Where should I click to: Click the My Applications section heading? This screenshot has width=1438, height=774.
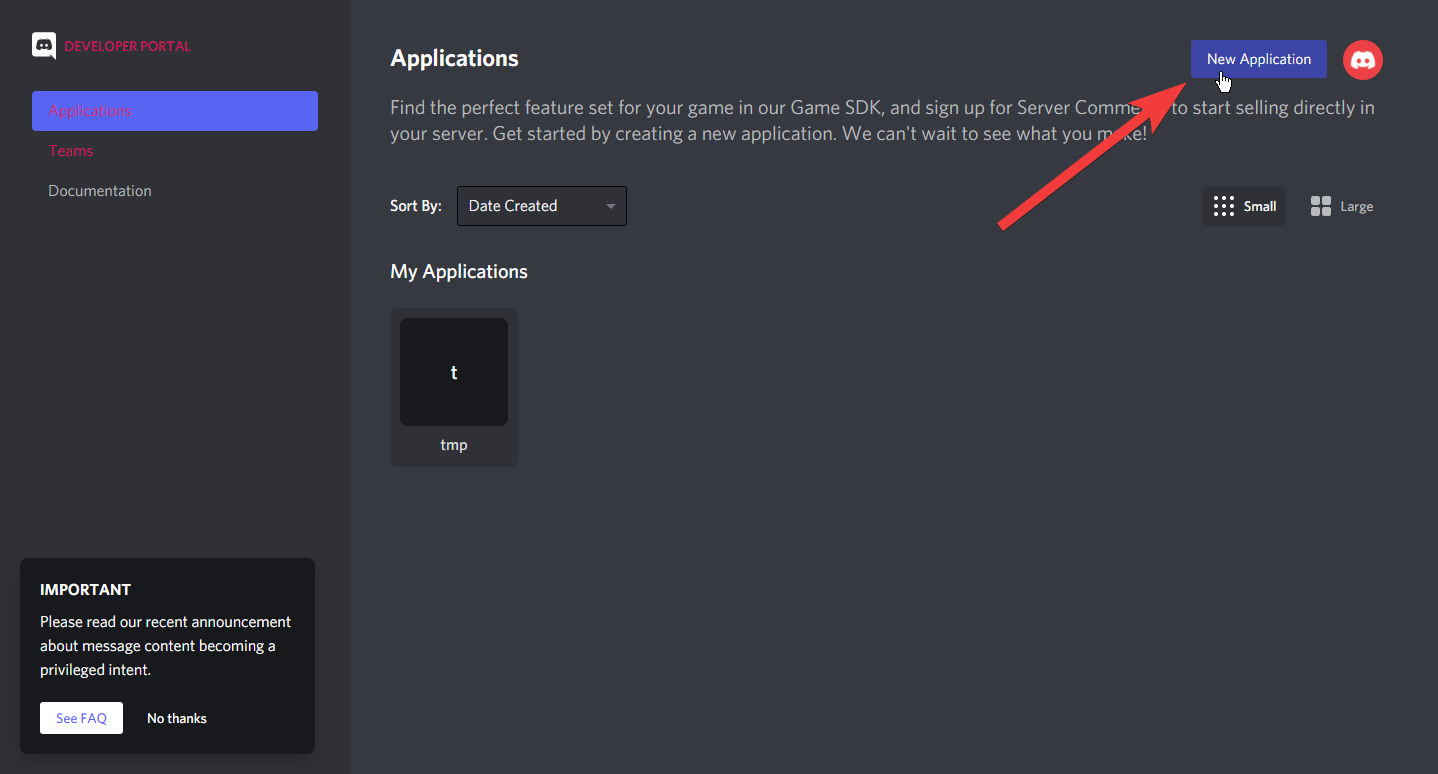(459, 272)
